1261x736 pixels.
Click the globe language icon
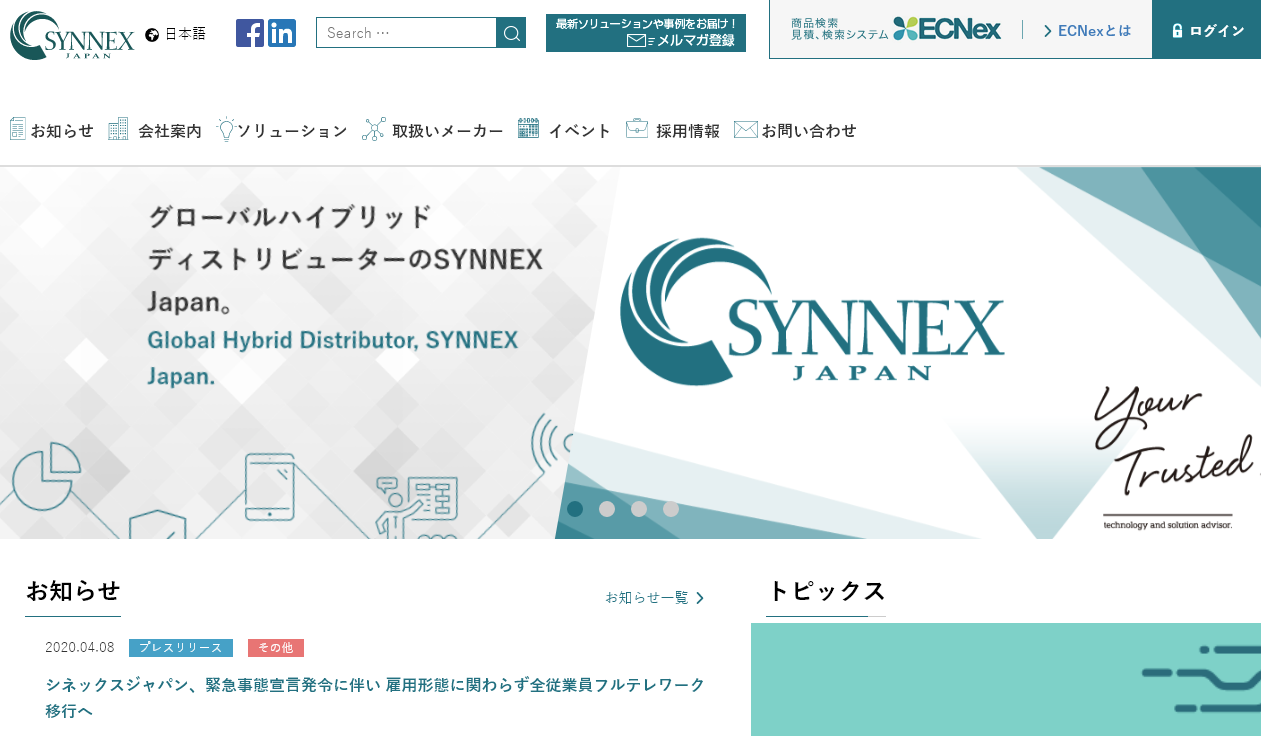click(152, 34)
